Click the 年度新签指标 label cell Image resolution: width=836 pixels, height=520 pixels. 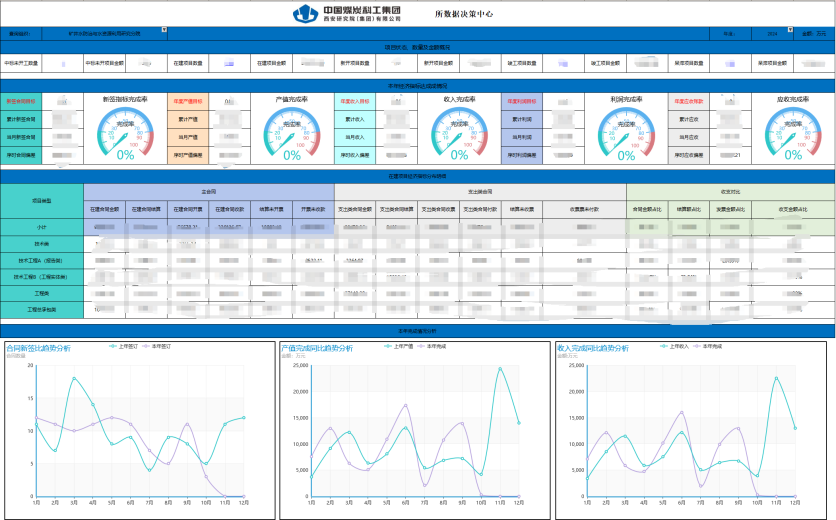click(21, 101)
